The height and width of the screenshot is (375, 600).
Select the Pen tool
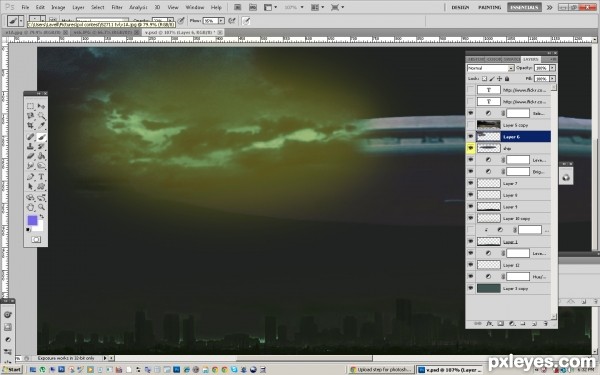(30, 177)
